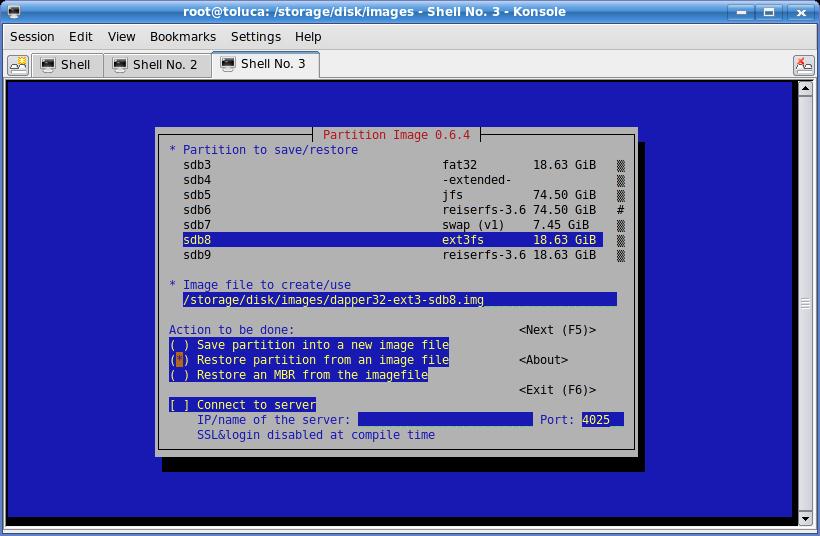Select the sdb5 jfs partition row
Image resolution: width=820 pixels, height=536 pixels.
point(390,195)
